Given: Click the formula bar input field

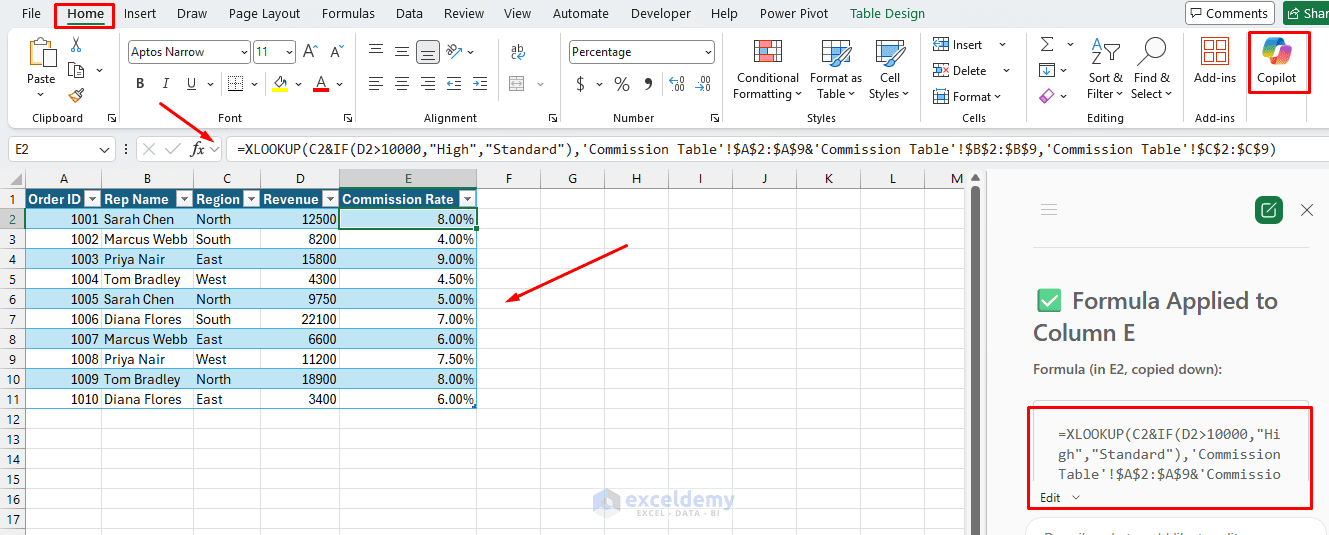Looking at the screenshot, I should point(778,149).
